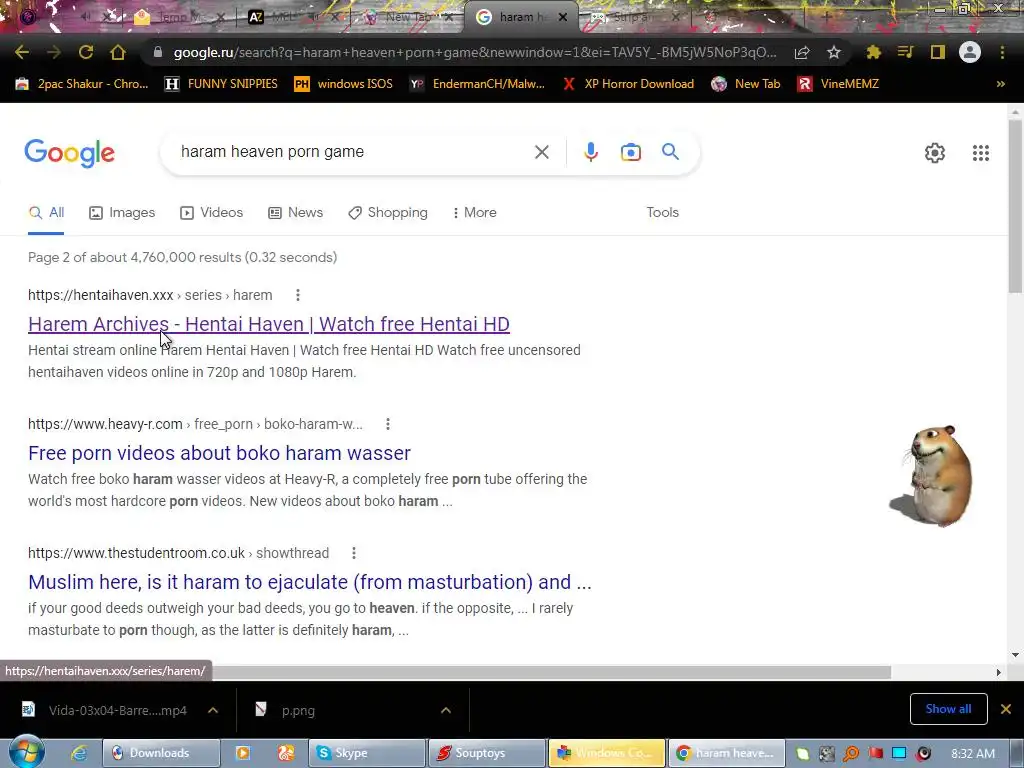Open the Windows Start orb
Screen dimensions: 1024x768
pos(26,753)
